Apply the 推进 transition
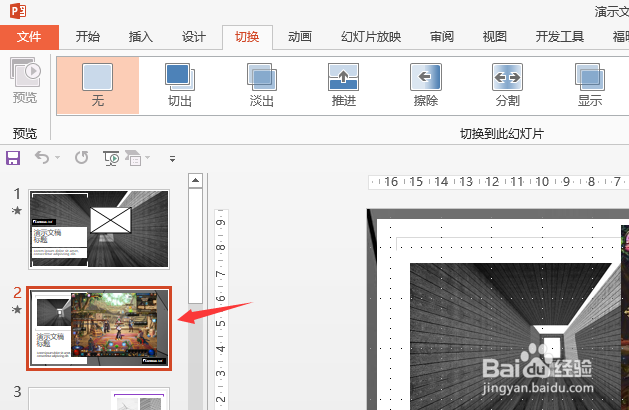This screenshot has height=410, width=629. tap(343, 85)
